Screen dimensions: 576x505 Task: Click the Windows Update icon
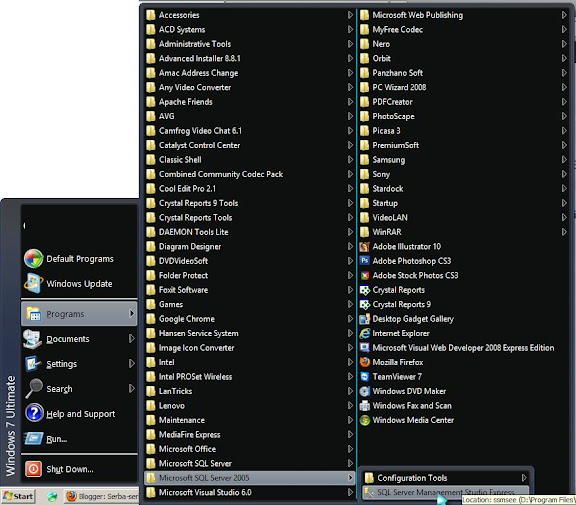tap(33, 283)
